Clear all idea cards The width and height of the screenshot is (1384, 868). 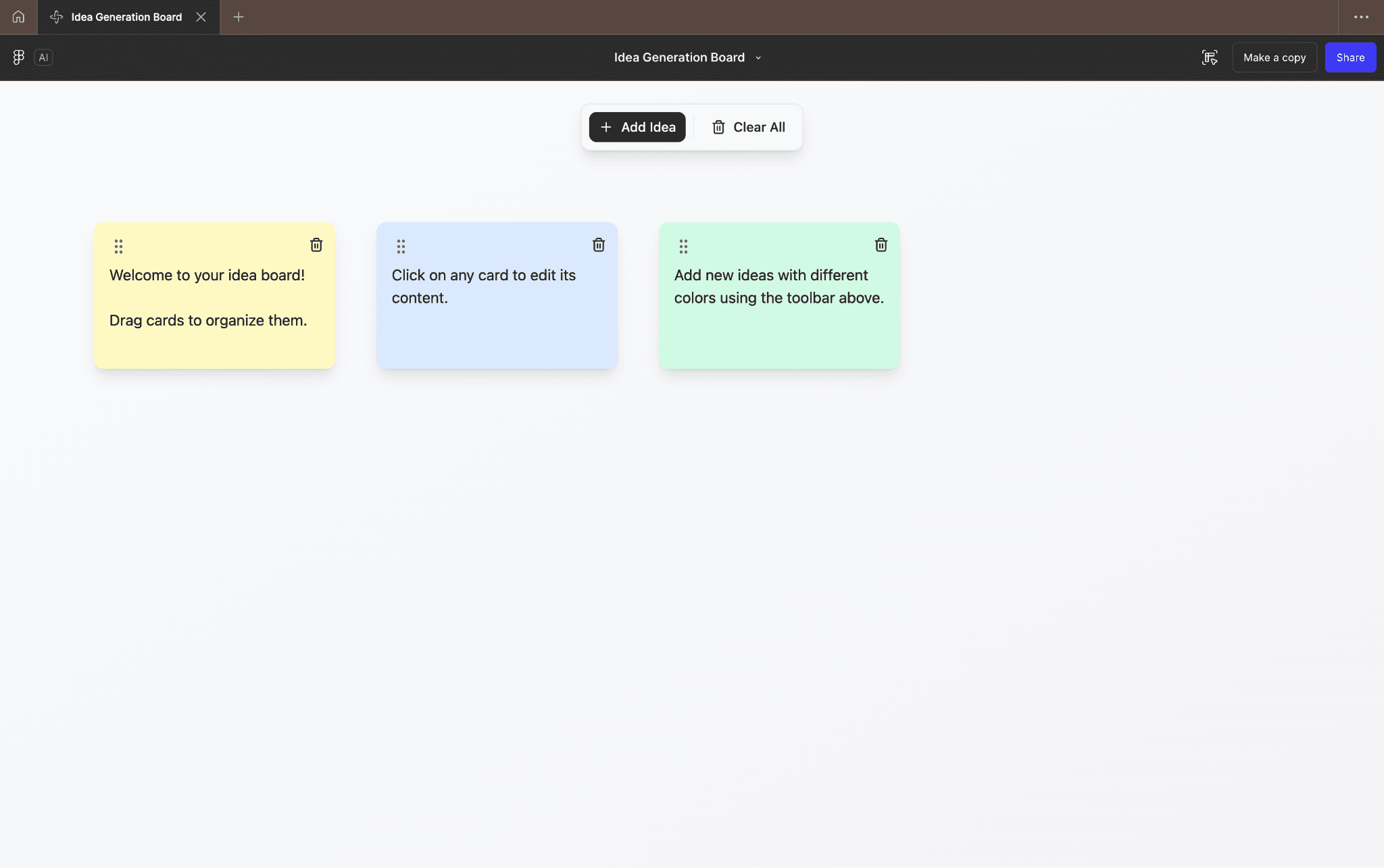[748, 127]
